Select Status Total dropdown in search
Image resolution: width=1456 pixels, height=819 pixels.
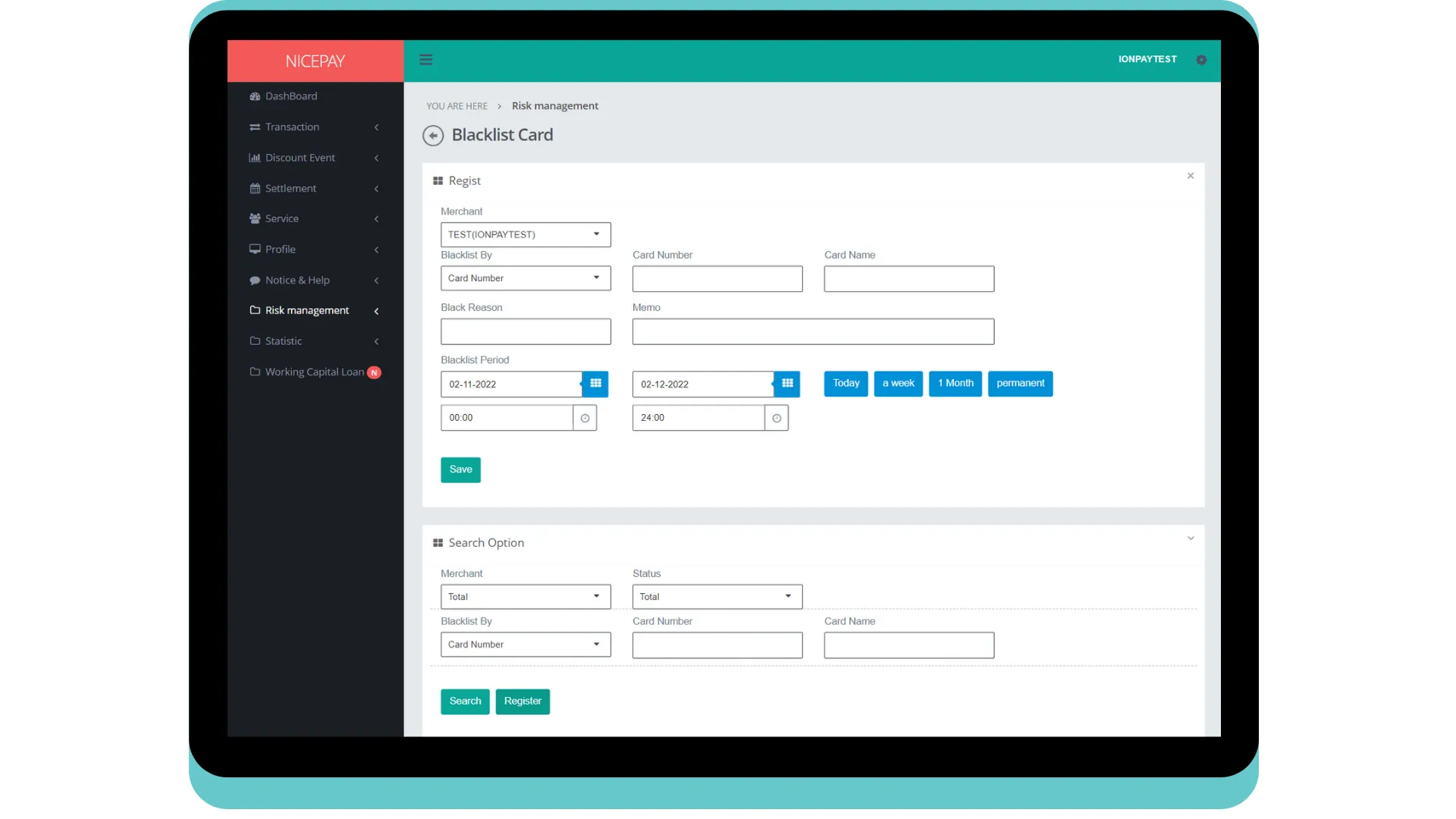pos(716,596)
